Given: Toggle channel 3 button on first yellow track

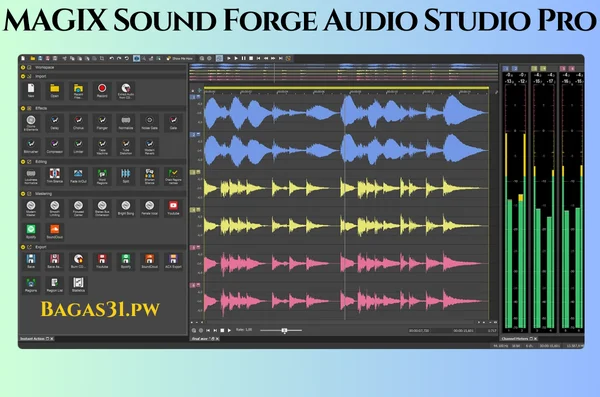Looking at the screenshot, I should point(193,172).
